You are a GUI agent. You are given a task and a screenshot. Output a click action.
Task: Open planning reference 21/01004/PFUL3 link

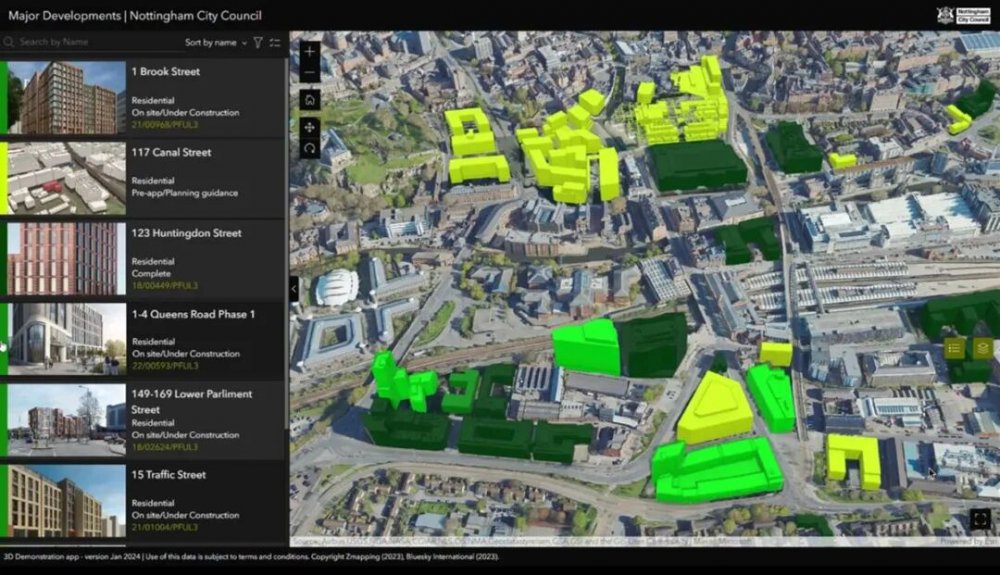[165, 527]
